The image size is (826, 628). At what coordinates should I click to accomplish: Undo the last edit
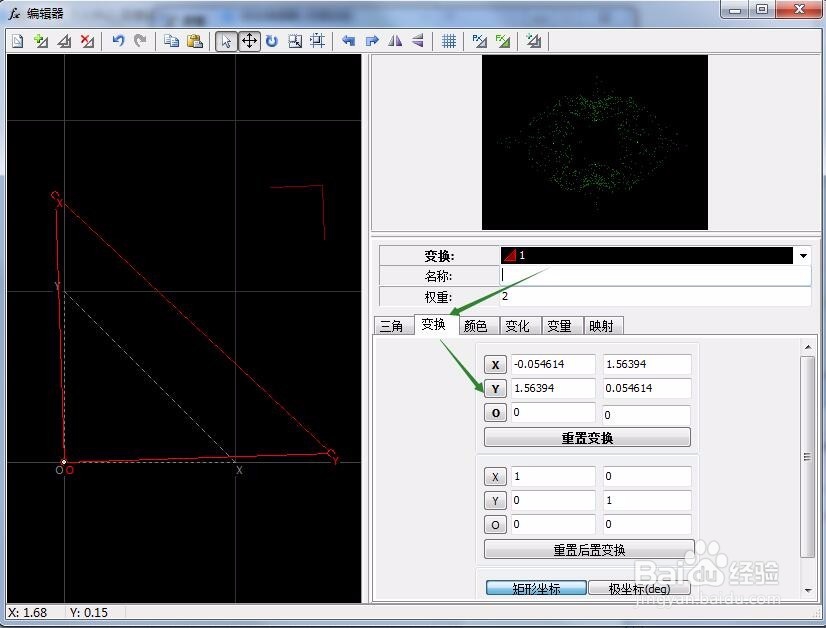119,41
